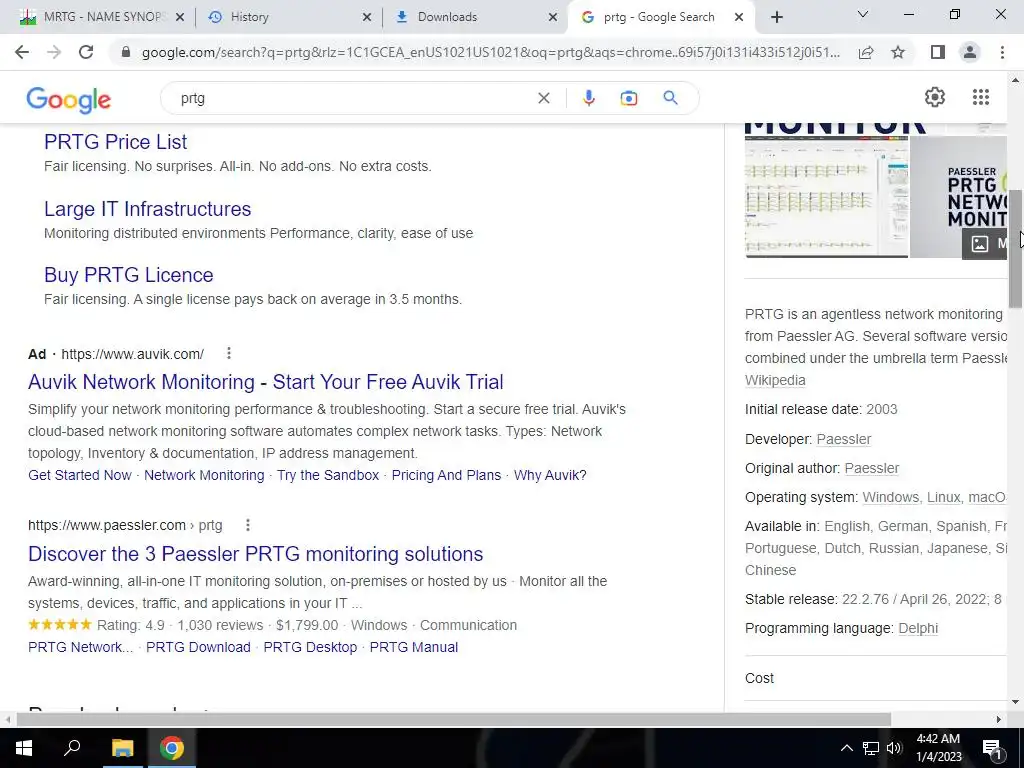This screenshot has width=1024, height=768.
Task: Open the PRTG Price List link
Action: coord(116,142)
